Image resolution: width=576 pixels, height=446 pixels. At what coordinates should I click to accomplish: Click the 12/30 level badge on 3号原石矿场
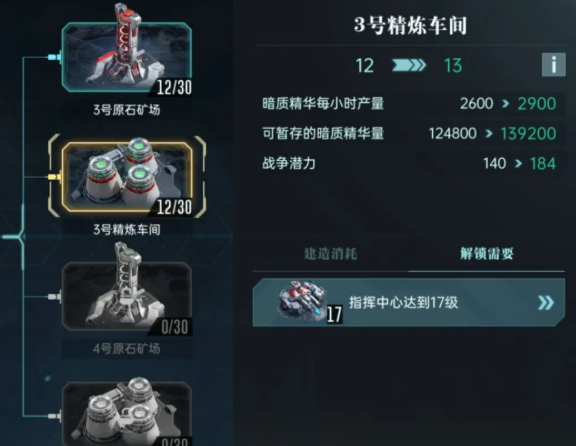[174, 87]
